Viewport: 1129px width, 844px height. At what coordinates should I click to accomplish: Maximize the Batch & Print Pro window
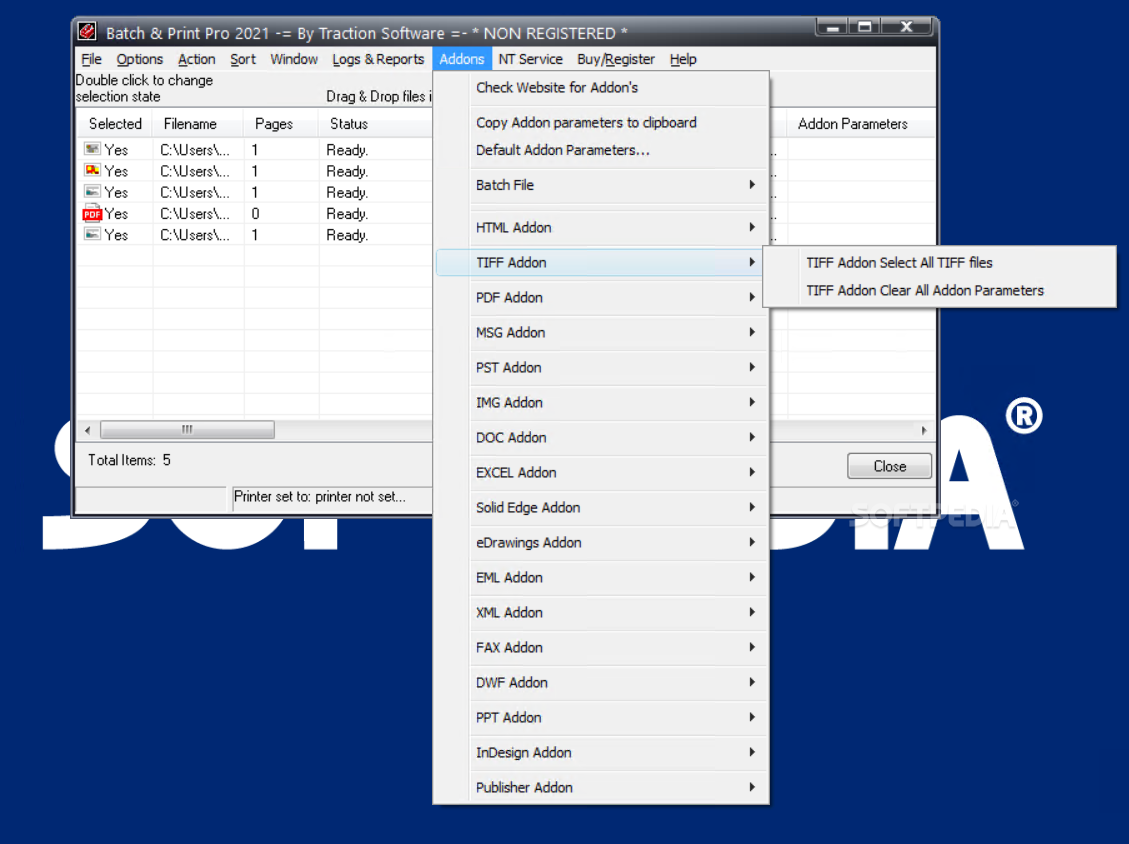point(865,27)
